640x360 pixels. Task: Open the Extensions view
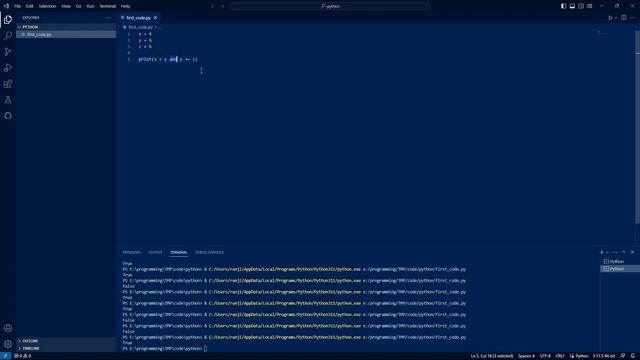8,84
